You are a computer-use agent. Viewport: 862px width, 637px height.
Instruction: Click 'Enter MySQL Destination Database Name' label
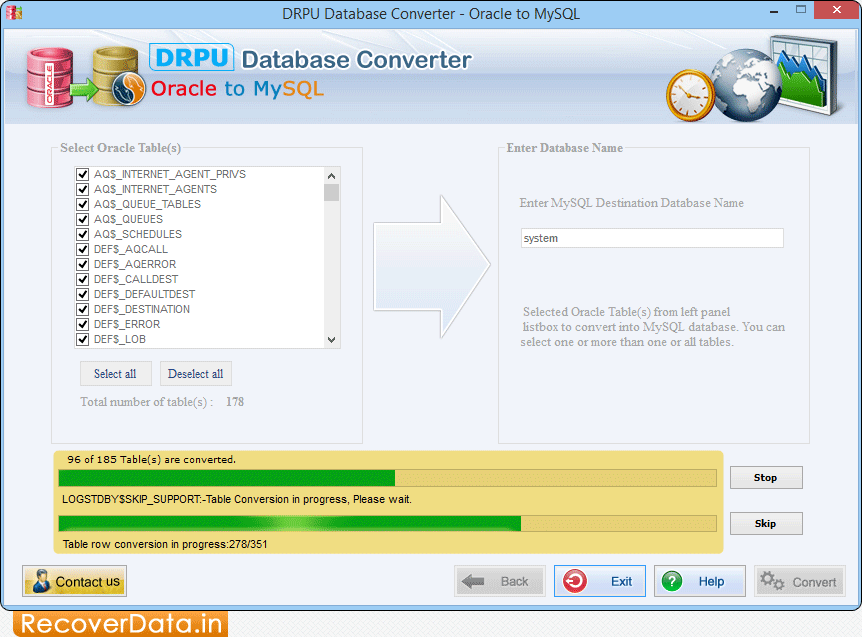pyautogui.click(x=632, y=203)
